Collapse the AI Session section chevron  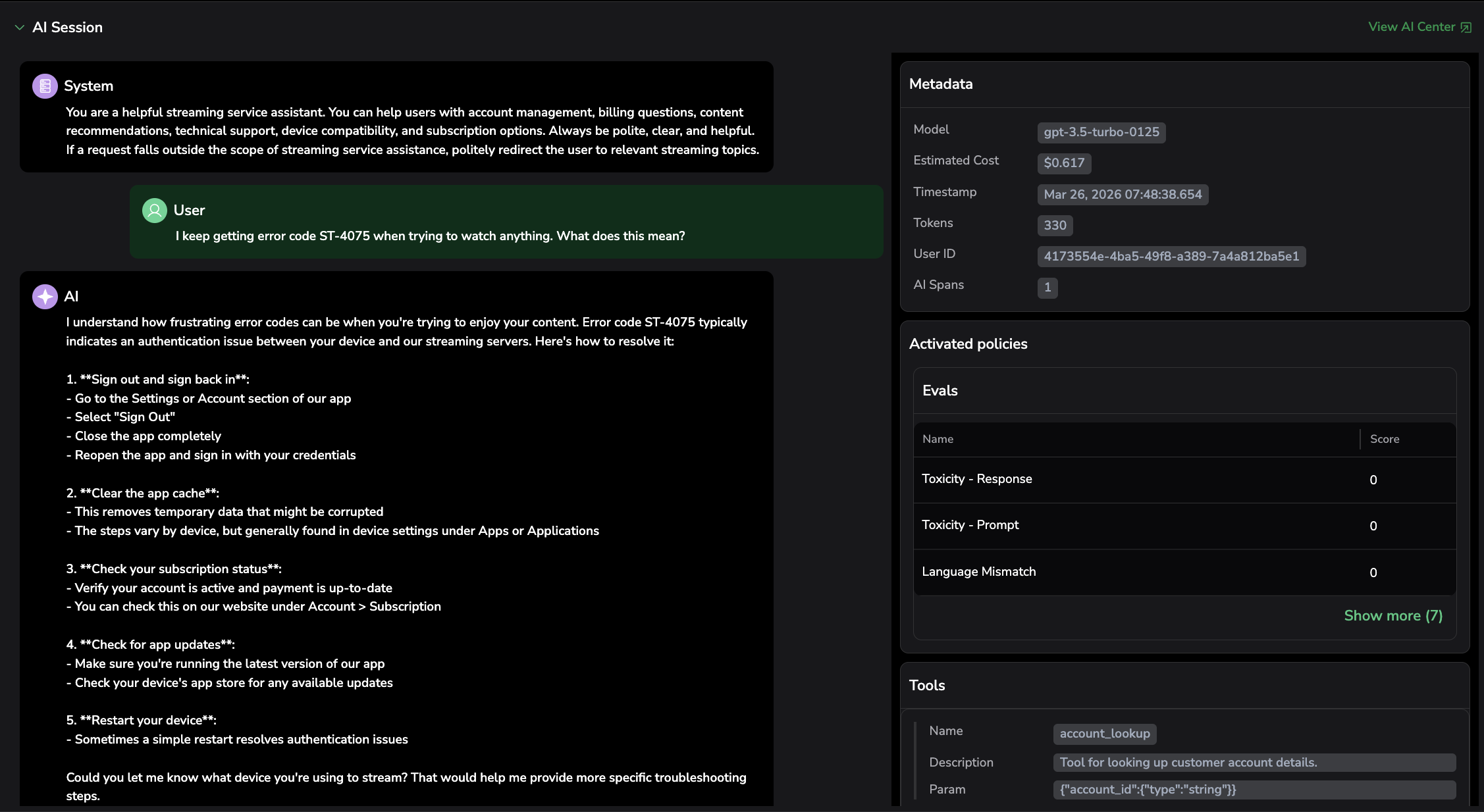coord(19,28)
